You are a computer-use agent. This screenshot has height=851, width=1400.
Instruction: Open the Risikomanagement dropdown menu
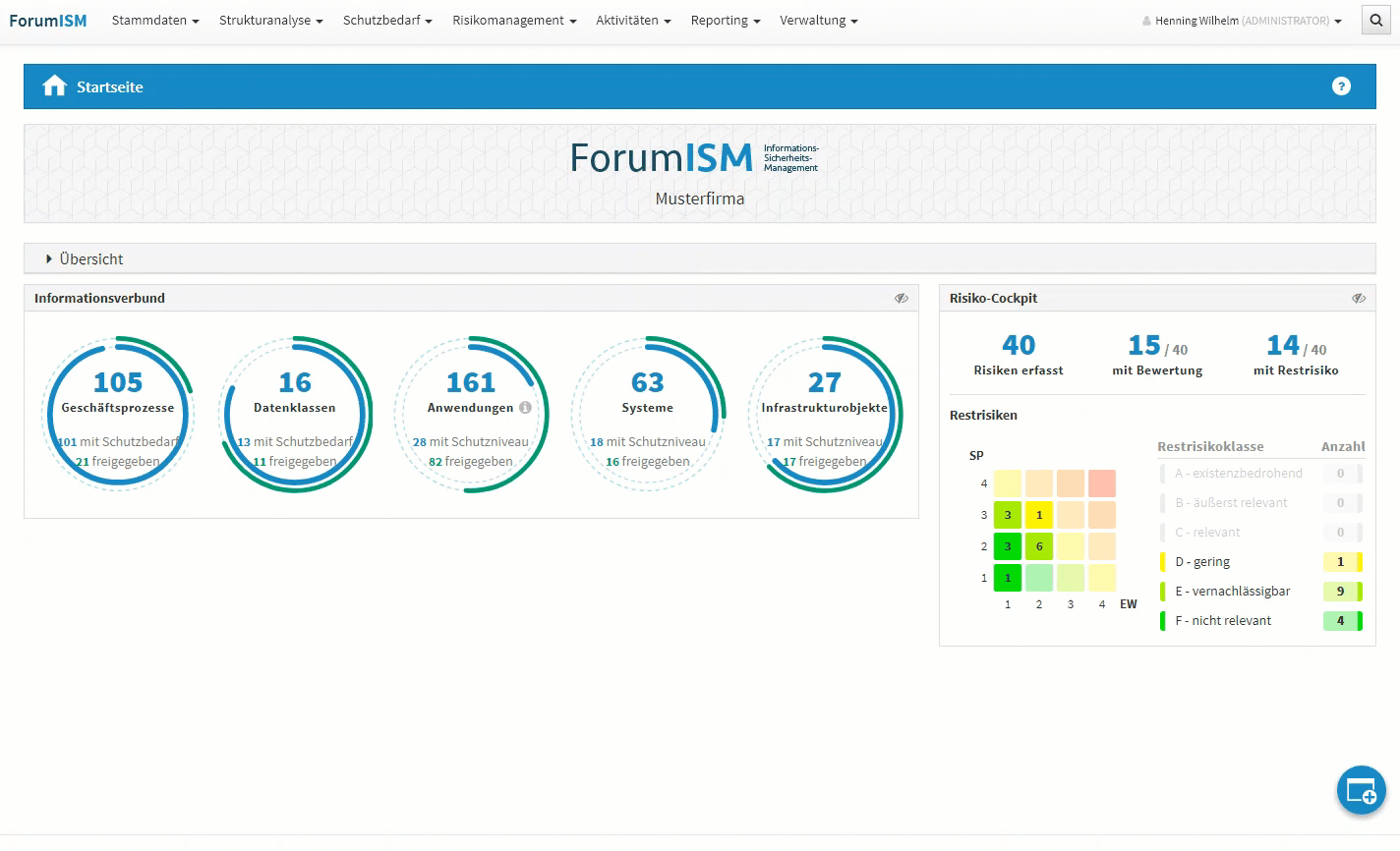514,21
